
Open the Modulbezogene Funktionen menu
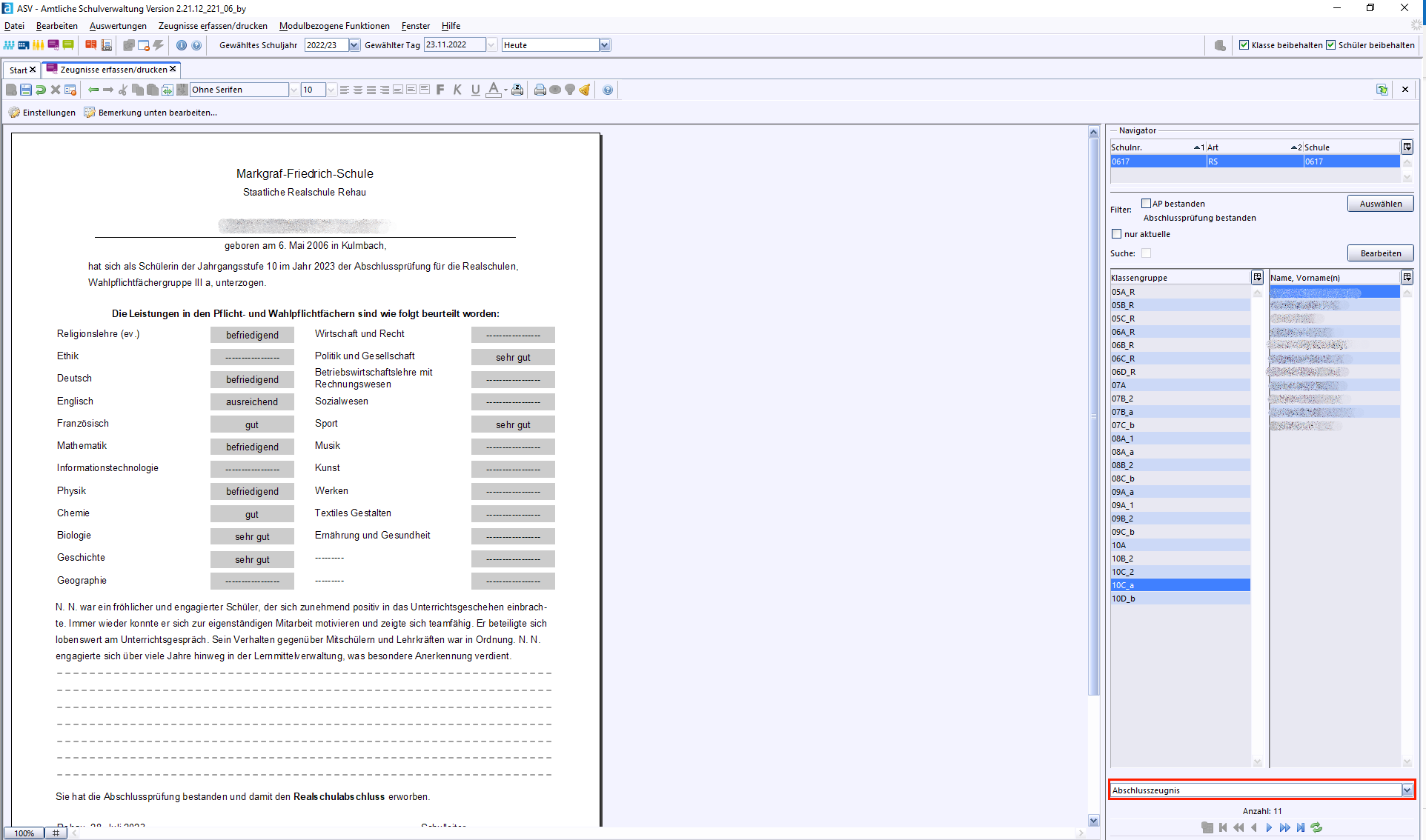pos(334,26)
